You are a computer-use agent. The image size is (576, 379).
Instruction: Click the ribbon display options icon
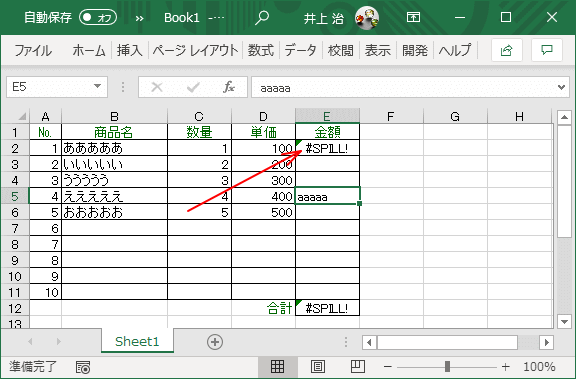pyautogui.click(x=413, y=17)
